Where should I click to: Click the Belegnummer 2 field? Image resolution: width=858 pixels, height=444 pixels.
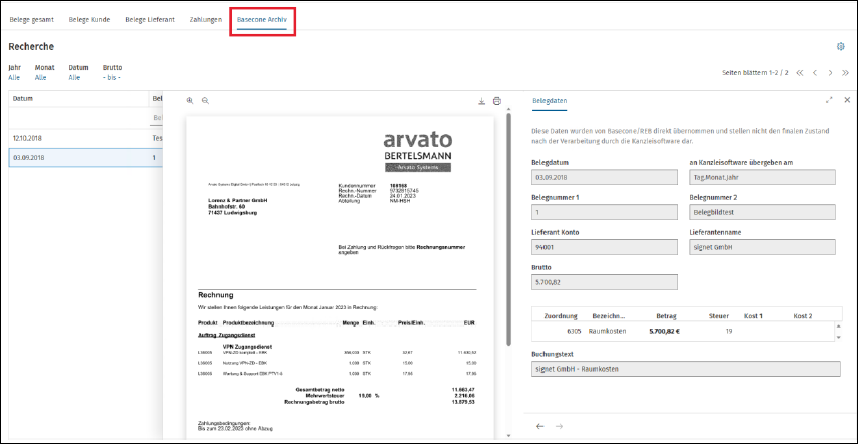[762, 212]
